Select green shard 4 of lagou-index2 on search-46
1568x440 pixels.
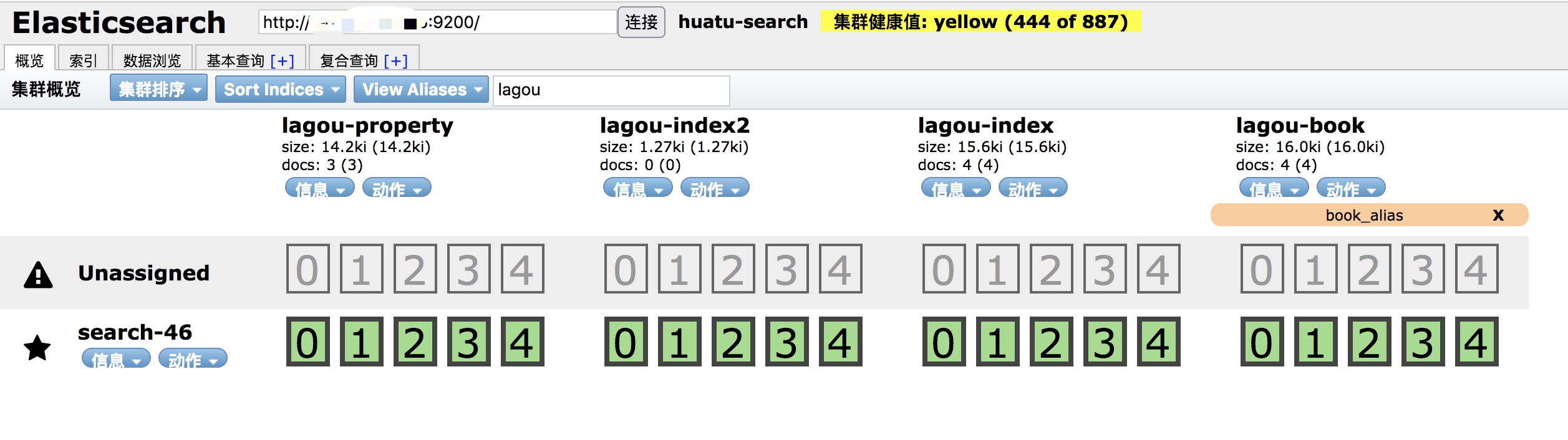tap(841, 342)
